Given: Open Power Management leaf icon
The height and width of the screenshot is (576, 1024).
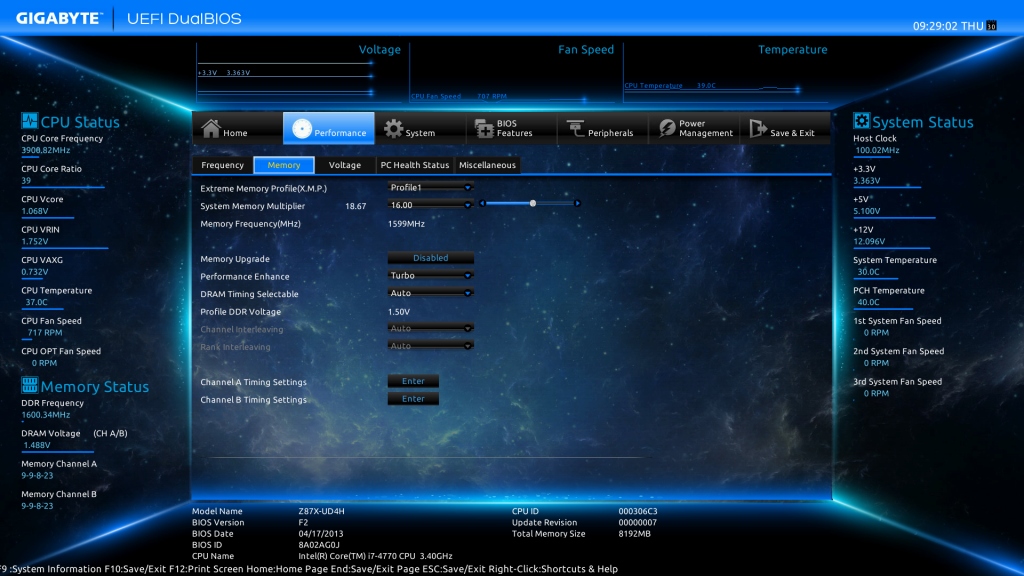Looking at the screenshot, I should coord(667,128).
